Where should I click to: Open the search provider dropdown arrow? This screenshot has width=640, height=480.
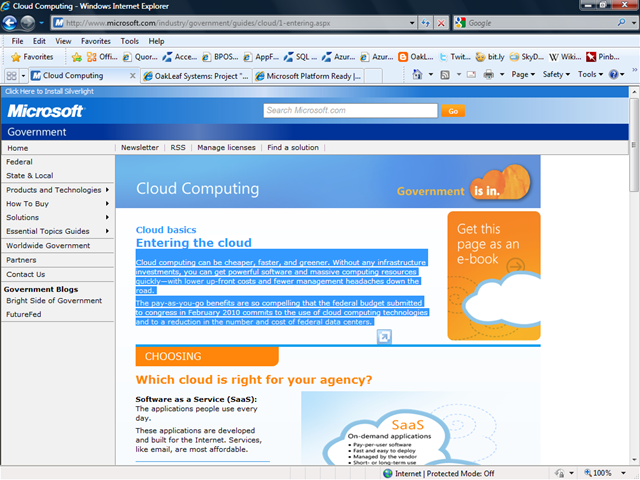633,23
